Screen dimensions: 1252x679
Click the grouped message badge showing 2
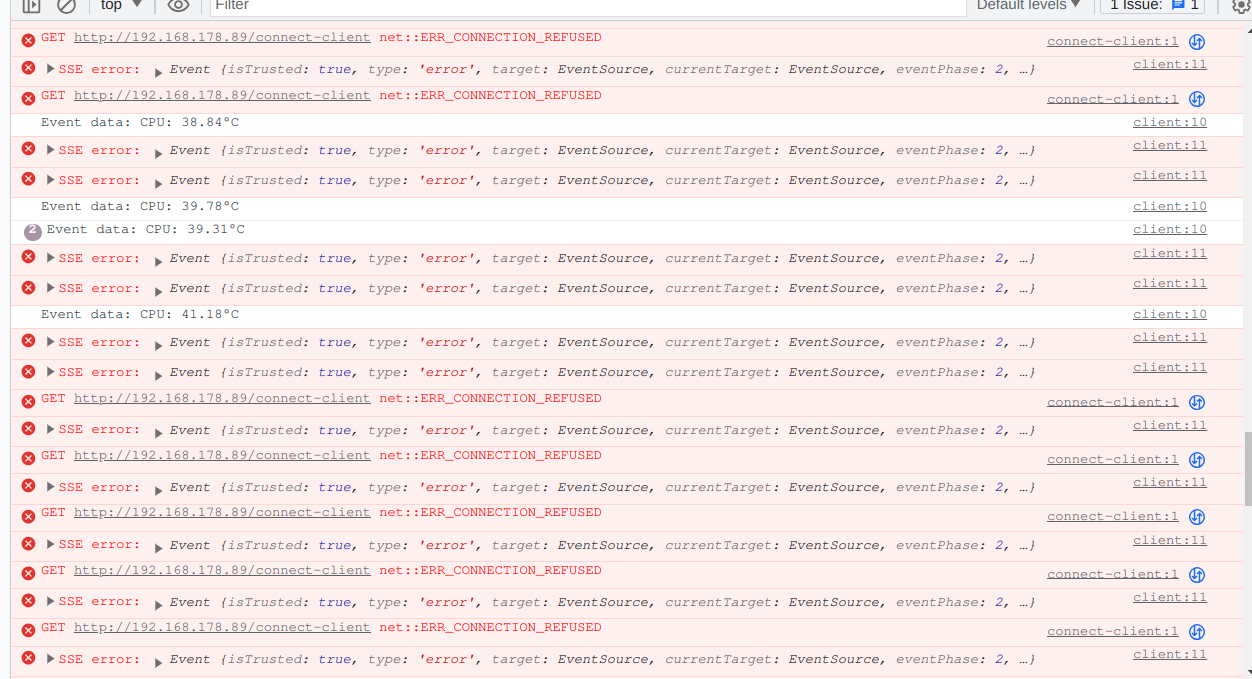[32, 230]
